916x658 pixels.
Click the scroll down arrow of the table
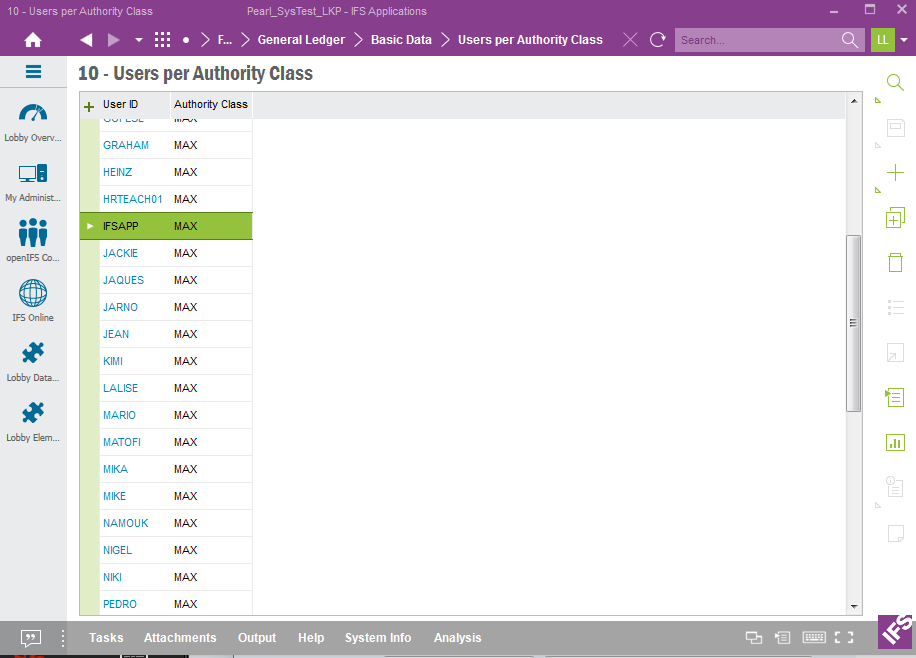(854, 607)
